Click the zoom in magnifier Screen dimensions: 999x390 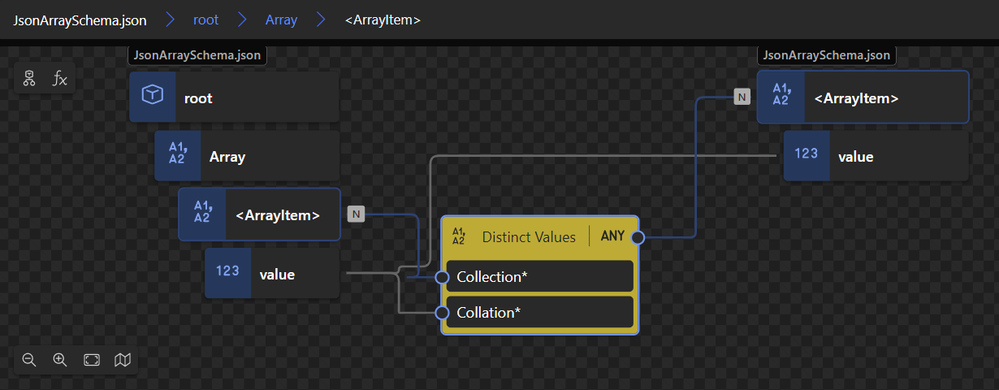(x=60, y=360)
